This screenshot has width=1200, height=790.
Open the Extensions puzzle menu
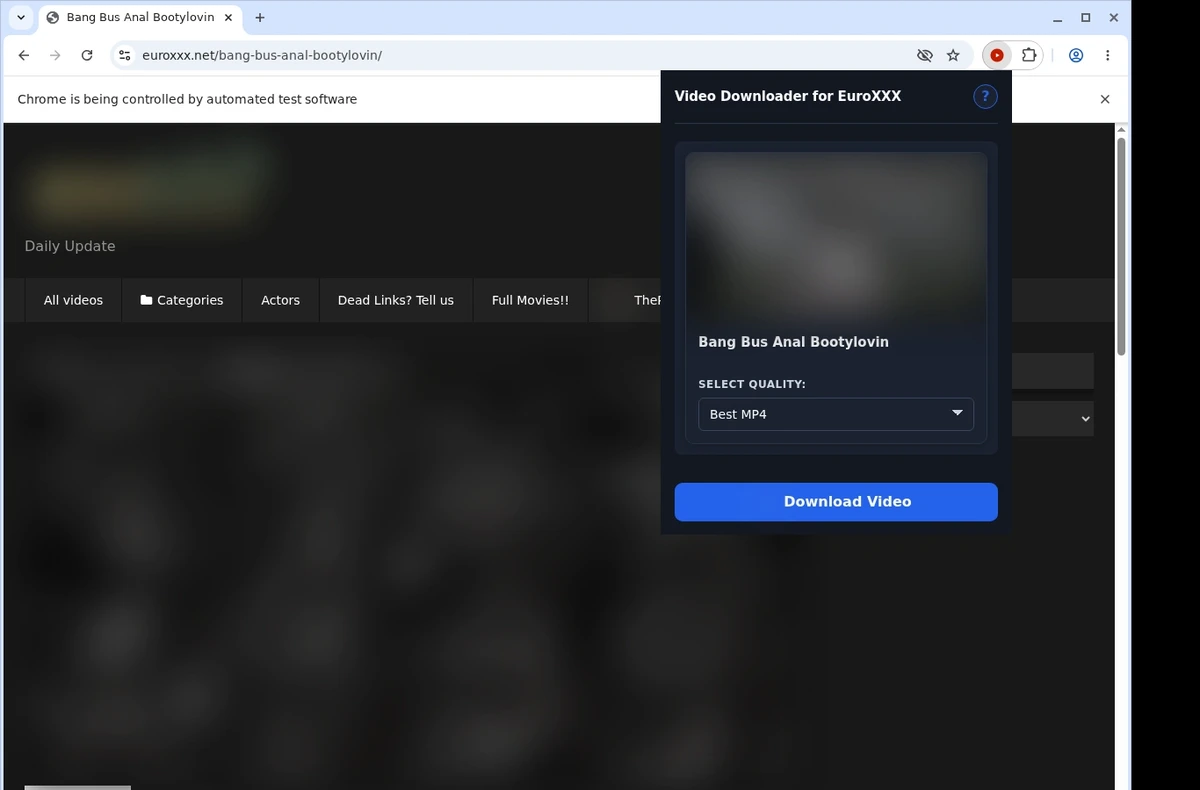[x=1029, y=56]
